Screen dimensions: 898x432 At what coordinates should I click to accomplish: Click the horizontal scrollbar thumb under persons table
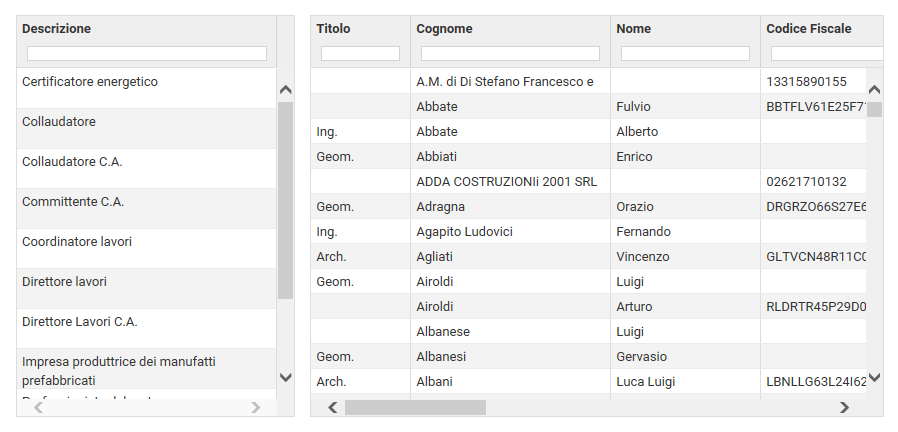tap(415, 407)
